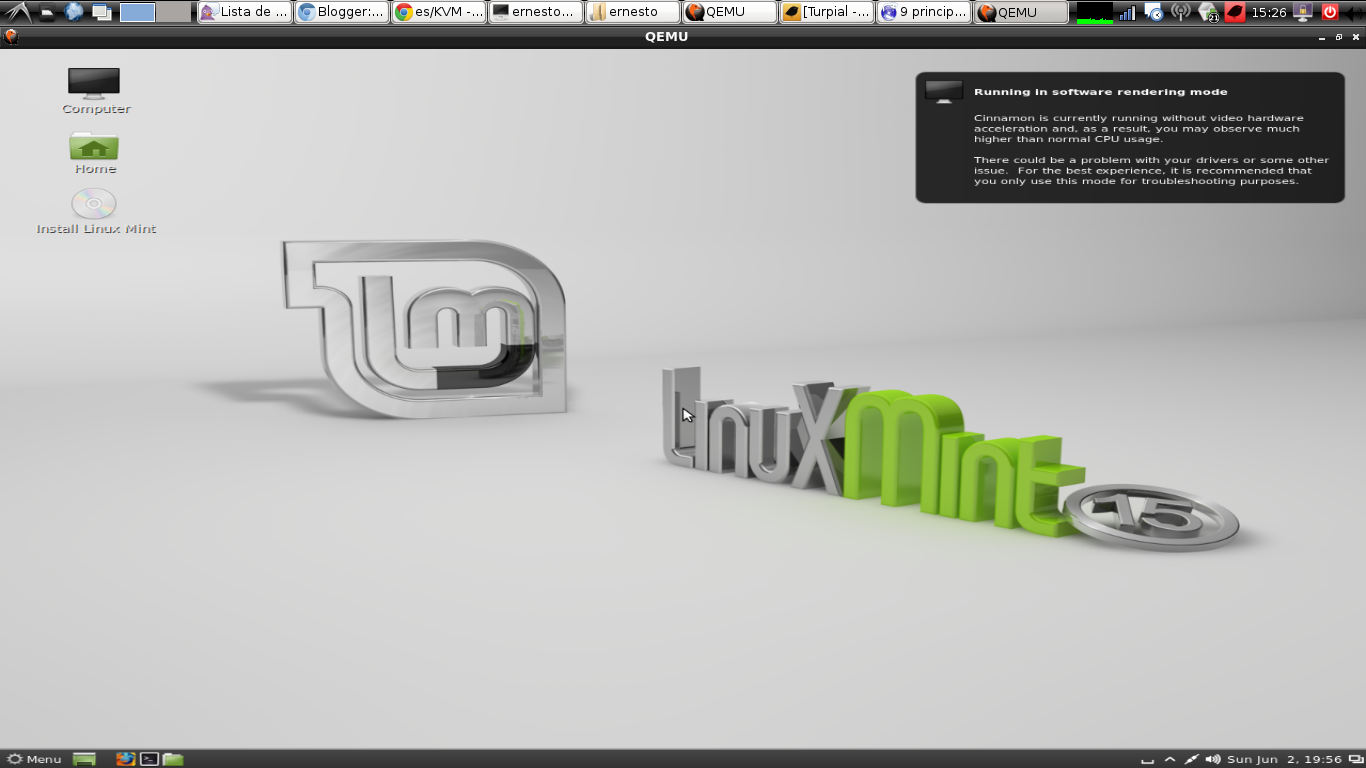Open file manager from the Mint panel

click(x=173, y=759)
